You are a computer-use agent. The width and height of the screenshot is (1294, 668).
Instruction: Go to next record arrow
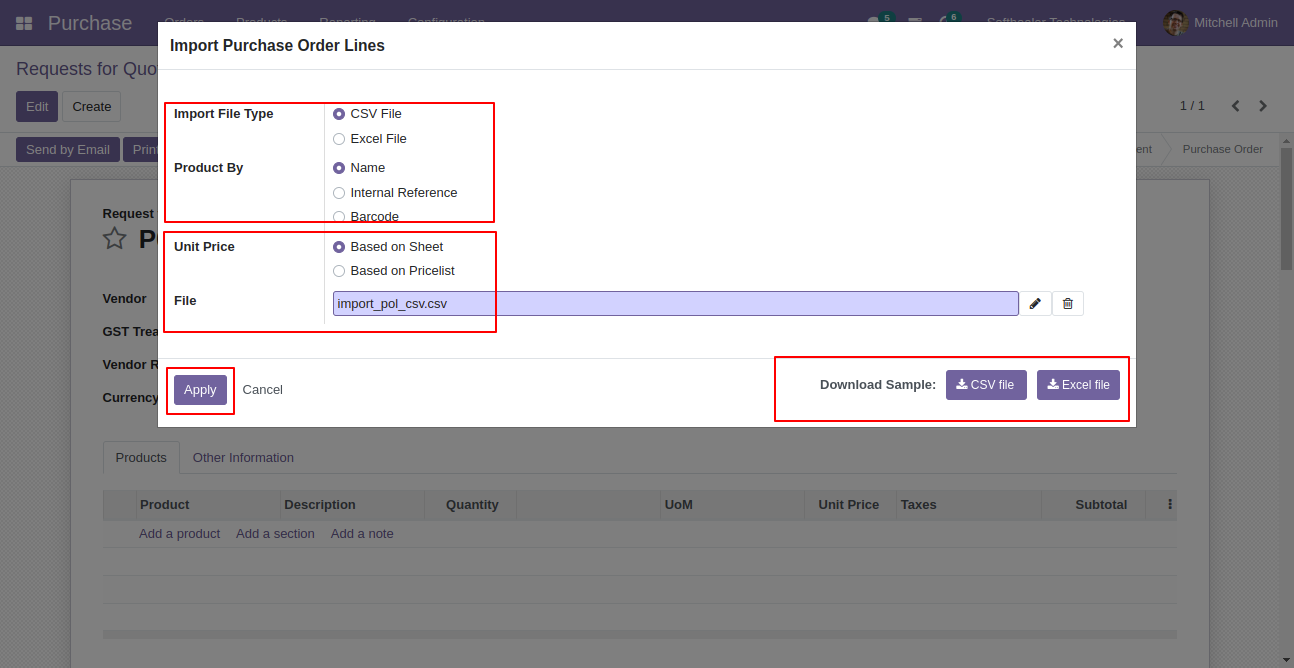(1263, 106)
